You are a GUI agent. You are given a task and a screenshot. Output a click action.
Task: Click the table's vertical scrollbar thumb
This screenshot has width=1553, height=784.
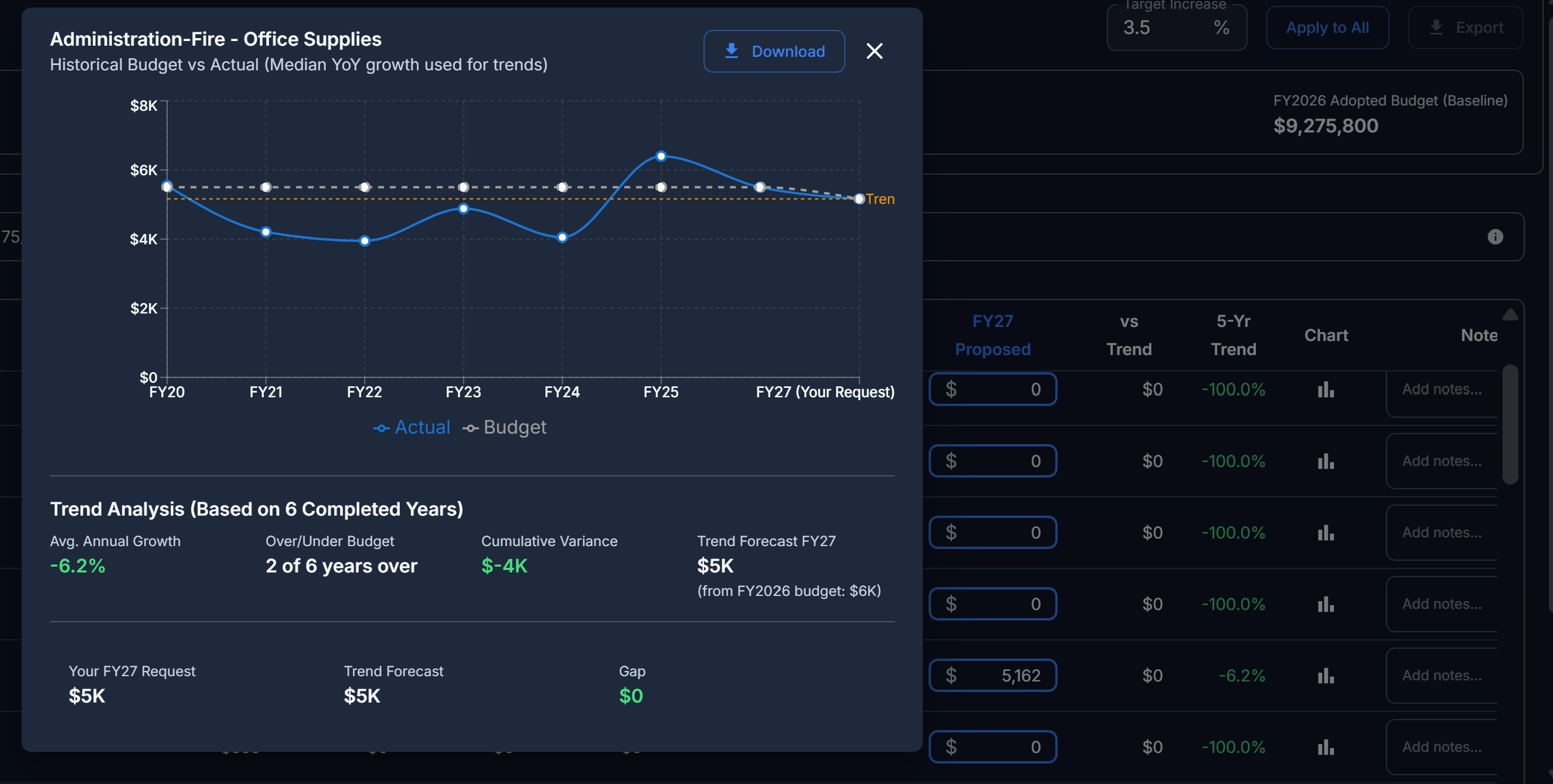click(x=1509, y=424)
